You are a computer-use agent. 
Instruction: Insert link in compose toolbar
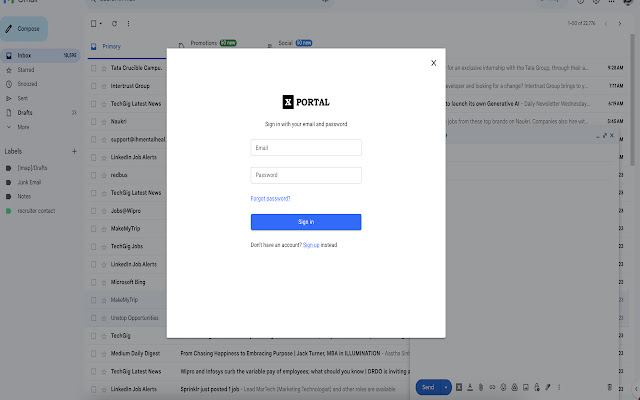click(492, 387)
